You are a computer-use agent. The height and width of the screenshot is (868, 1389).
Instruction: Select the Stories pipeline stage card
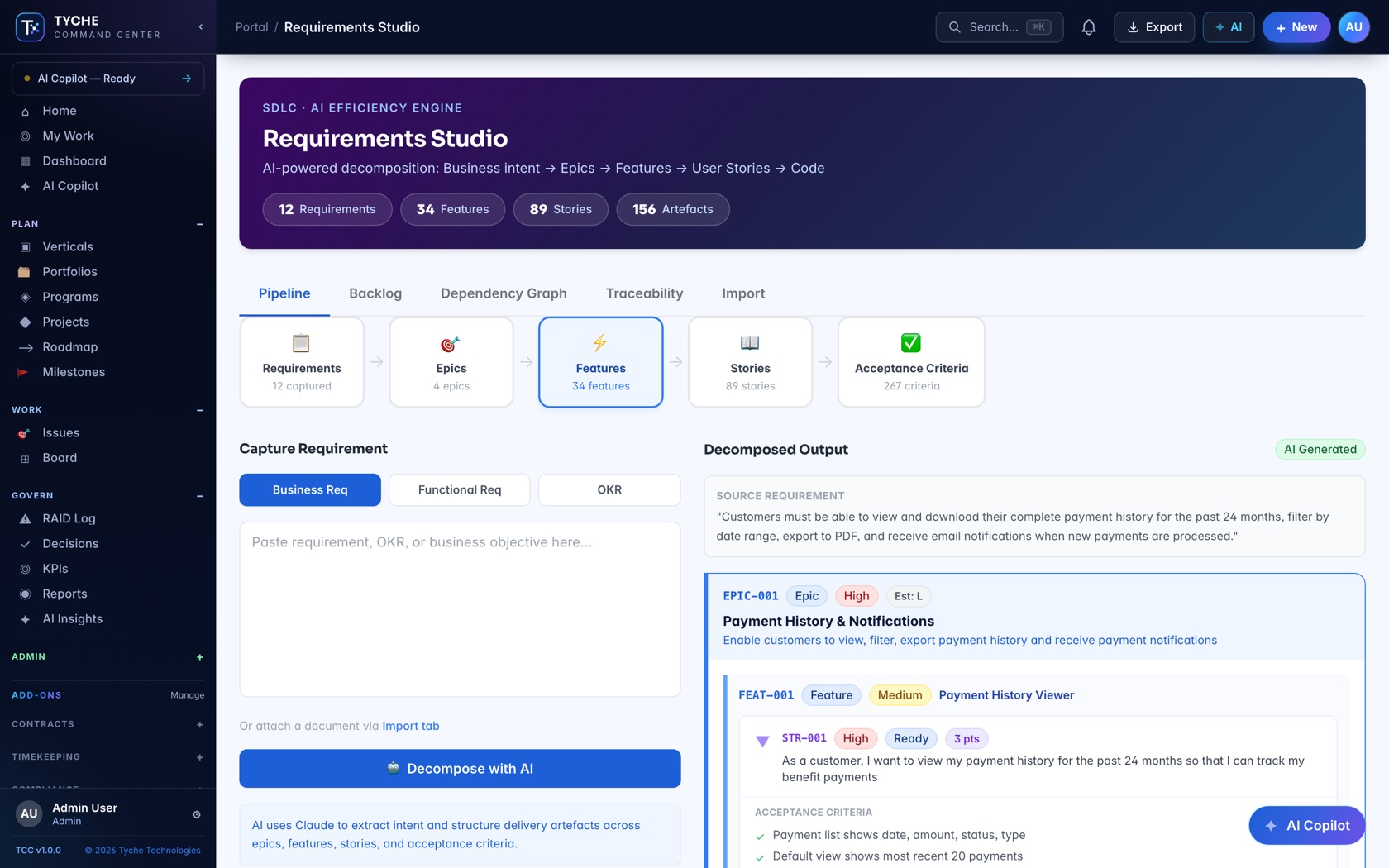tap(751, 362)
